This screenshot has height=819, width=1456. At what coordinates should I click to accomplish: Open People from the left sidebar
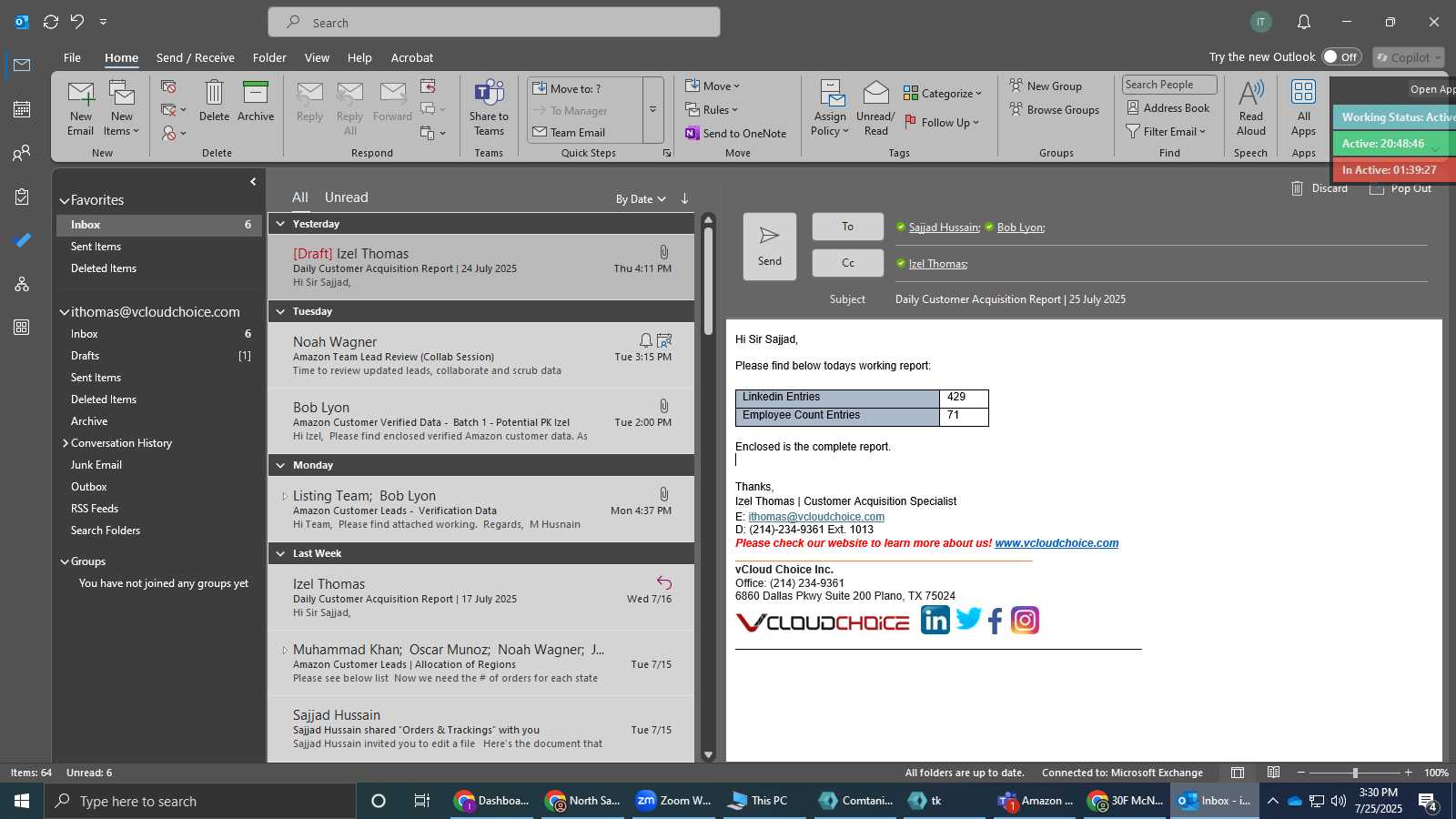[22, 153]
